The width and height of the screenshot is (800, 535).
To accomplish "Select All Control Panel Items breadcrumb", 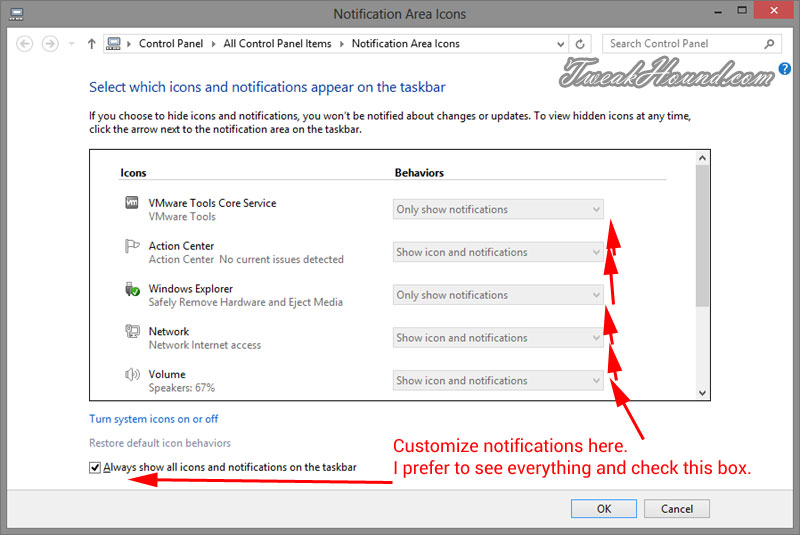I will point(277,44).
